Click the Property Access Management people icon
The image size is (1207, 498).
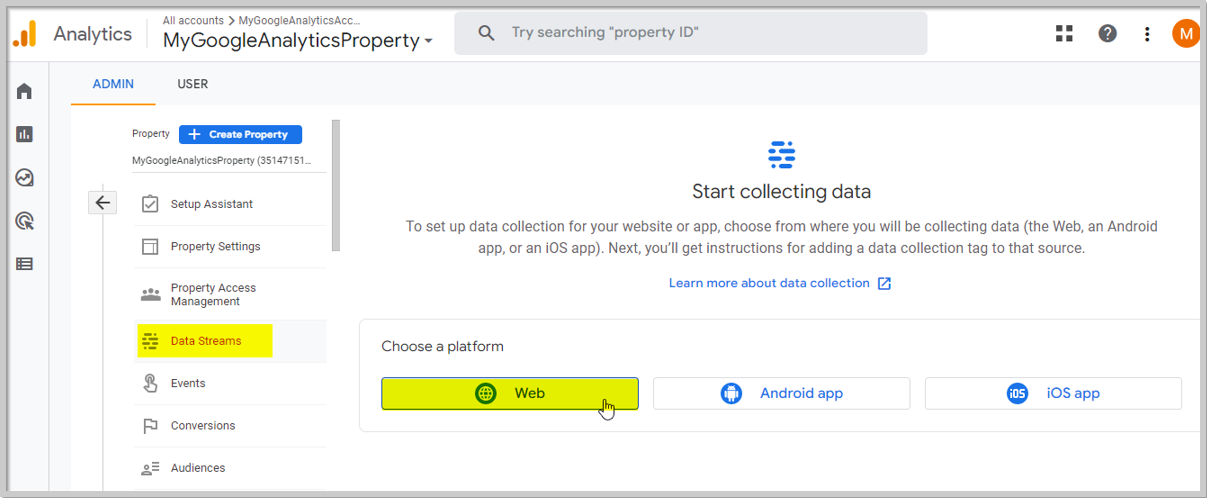tap(150, 294)
